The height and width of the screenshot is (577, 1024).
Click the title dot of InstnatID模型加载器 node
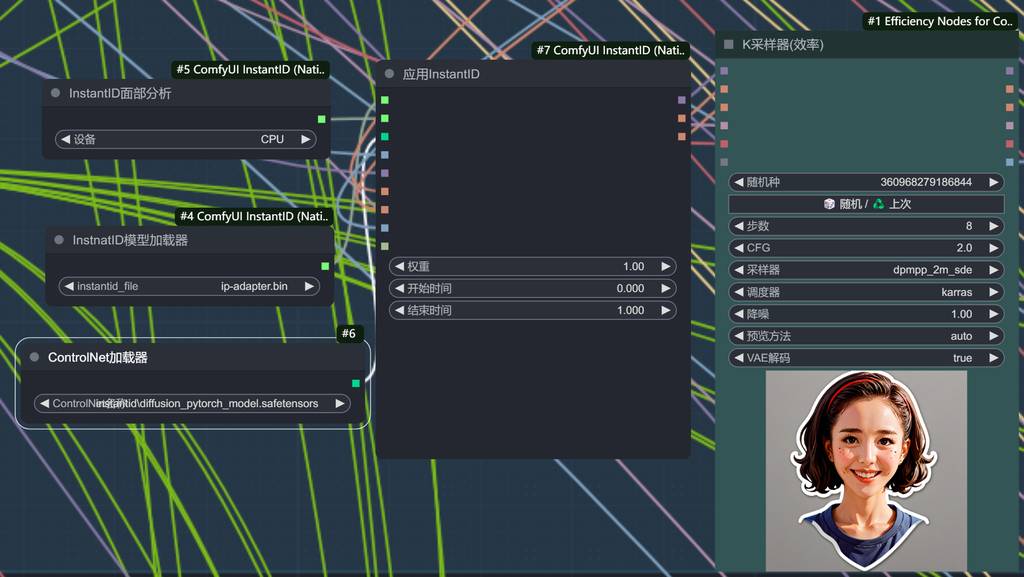point(60,240)
